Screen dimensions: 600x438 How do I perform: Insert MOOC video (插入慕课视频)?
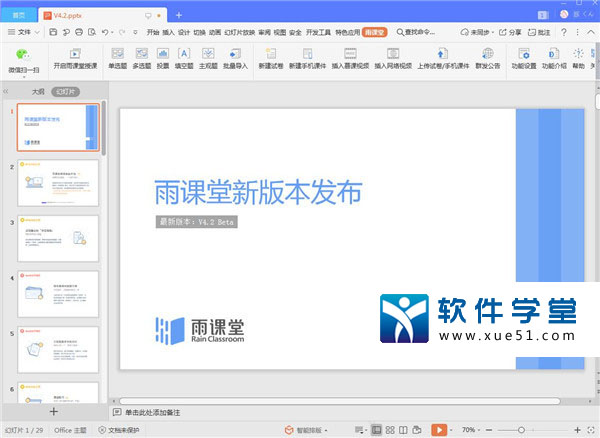(350, 59)
